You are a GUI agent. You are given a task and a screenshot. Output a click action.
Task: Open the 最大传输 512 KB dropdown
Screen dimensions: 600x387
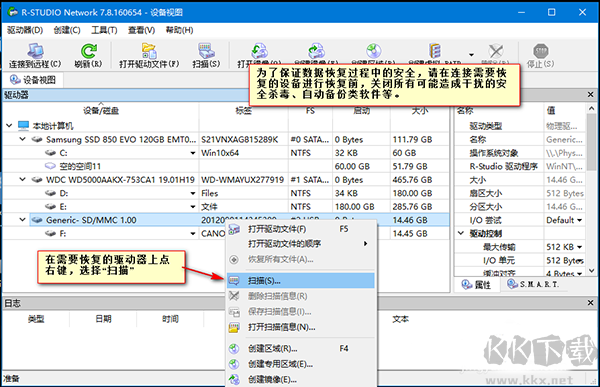579,247
